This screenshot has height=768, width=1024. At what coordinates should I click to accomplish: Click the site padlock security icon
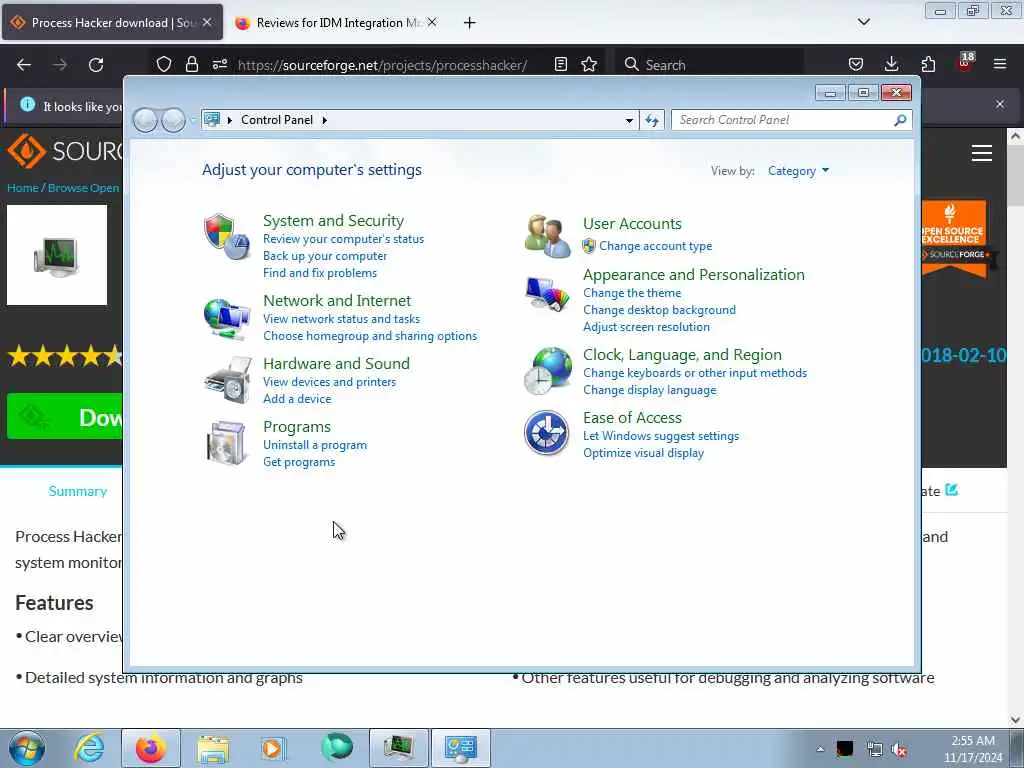coord(191,65)
